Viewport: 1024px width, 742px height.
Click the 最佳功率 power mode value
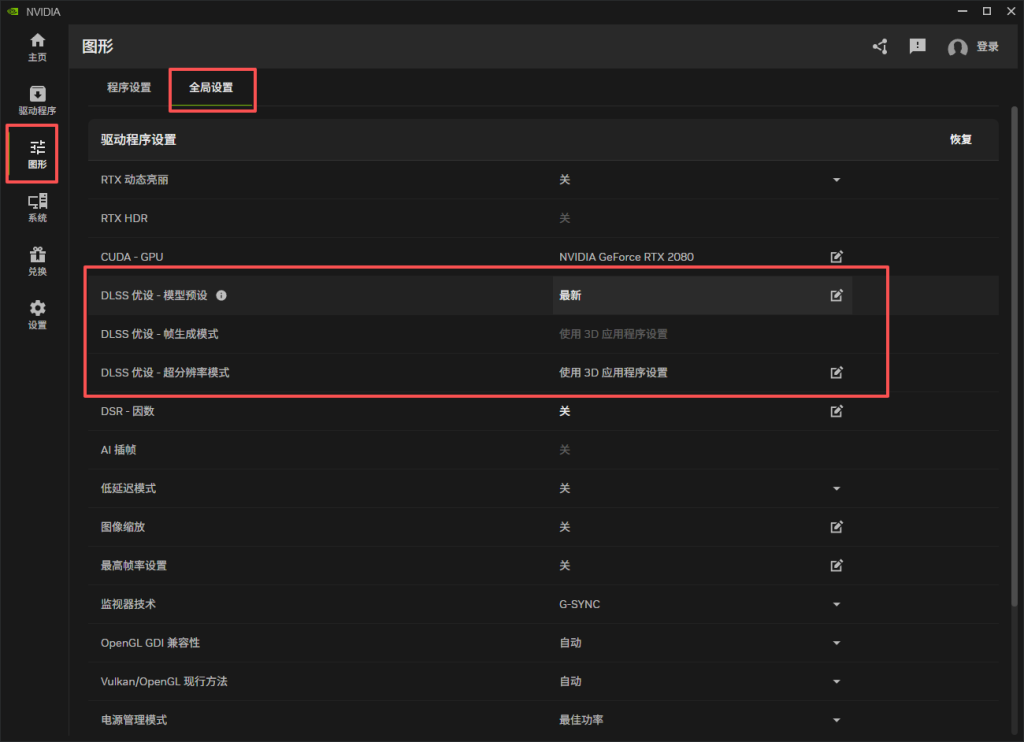tap(581, 720)
